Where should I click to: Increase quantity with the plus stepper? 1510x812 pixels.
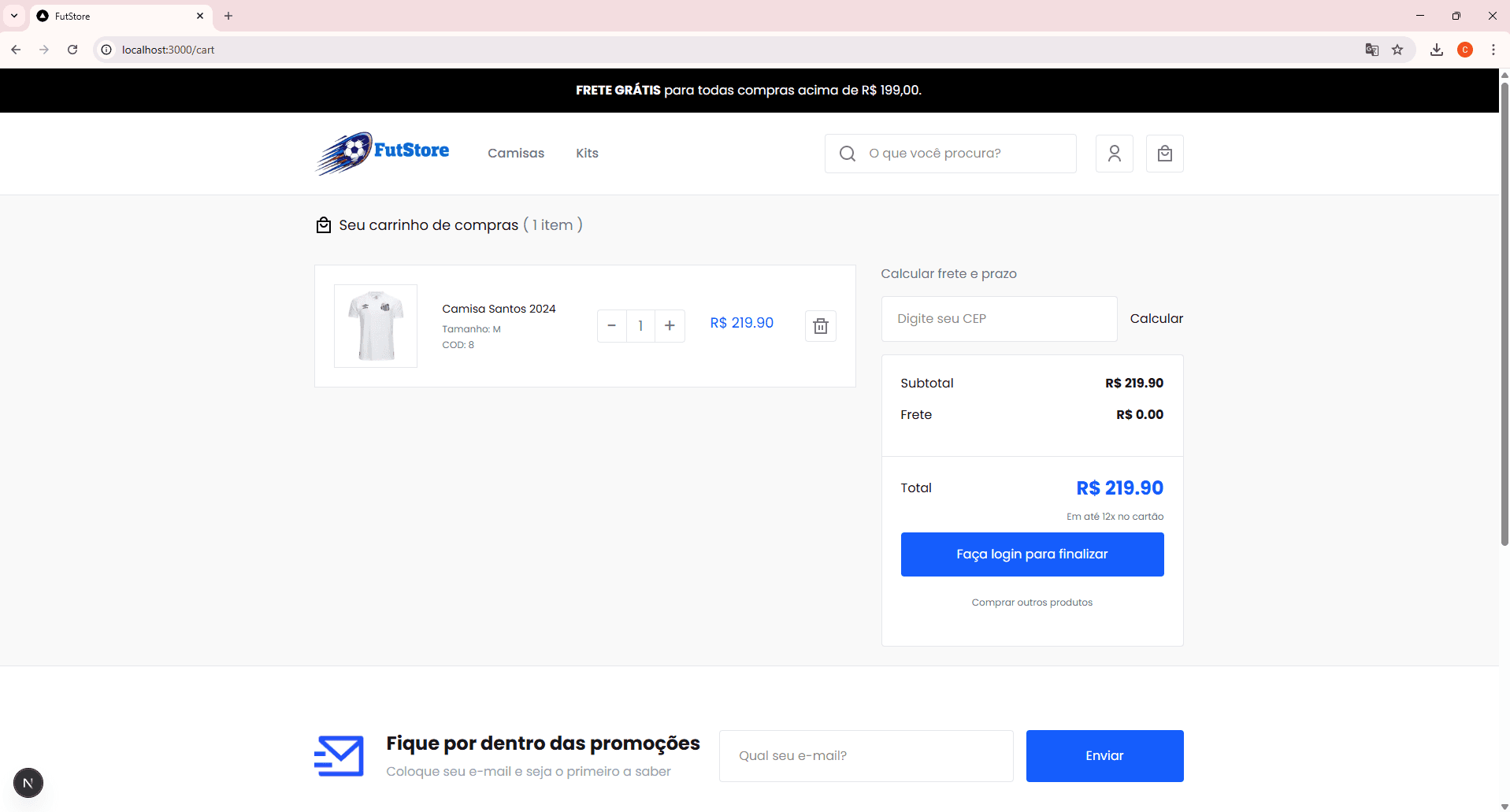click(670, 325)
